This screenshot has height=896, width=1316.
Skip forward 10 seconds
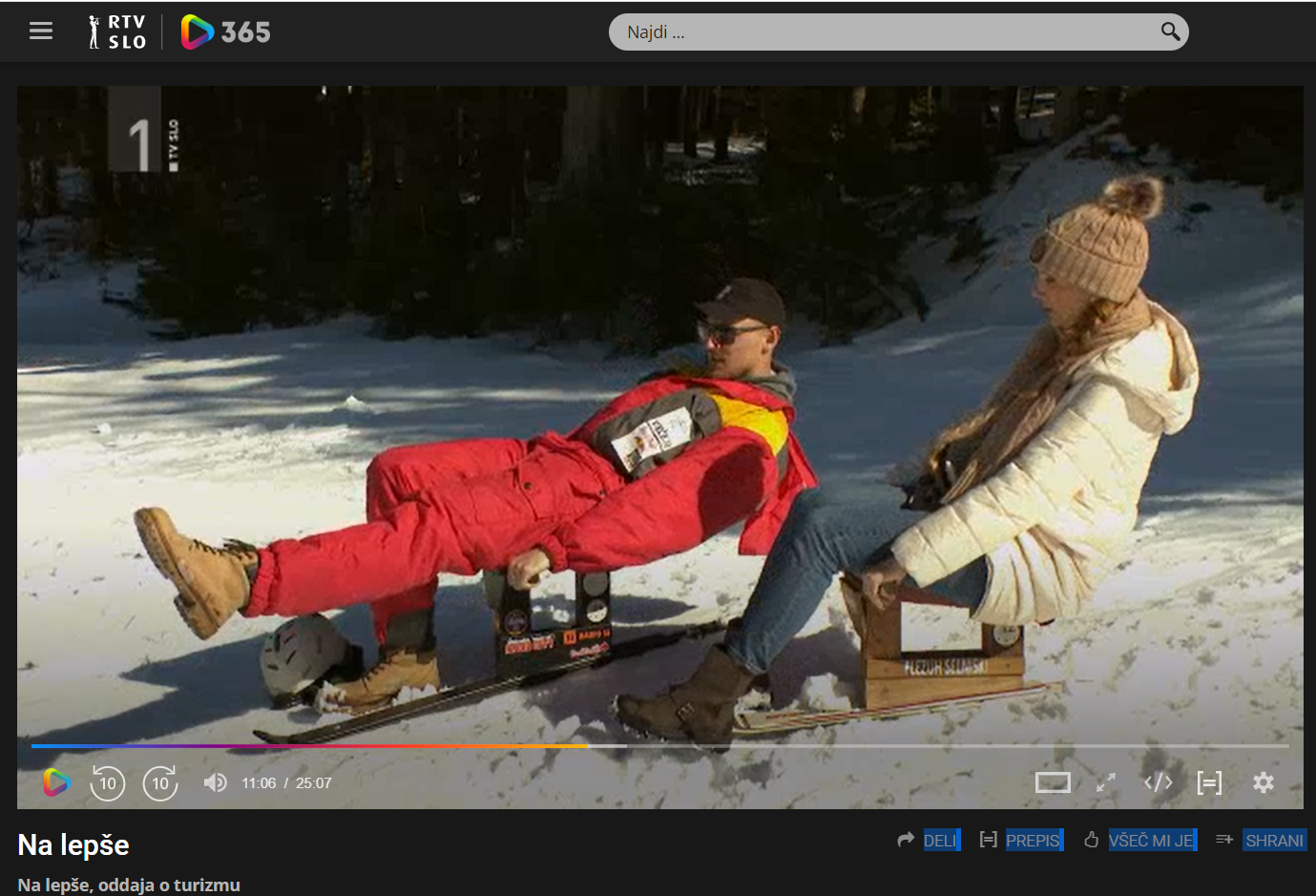160,783
